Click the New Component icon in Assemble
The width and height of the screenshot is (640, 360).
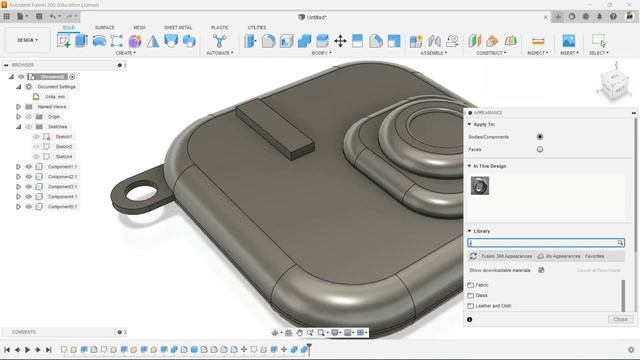tap(416, 41)
